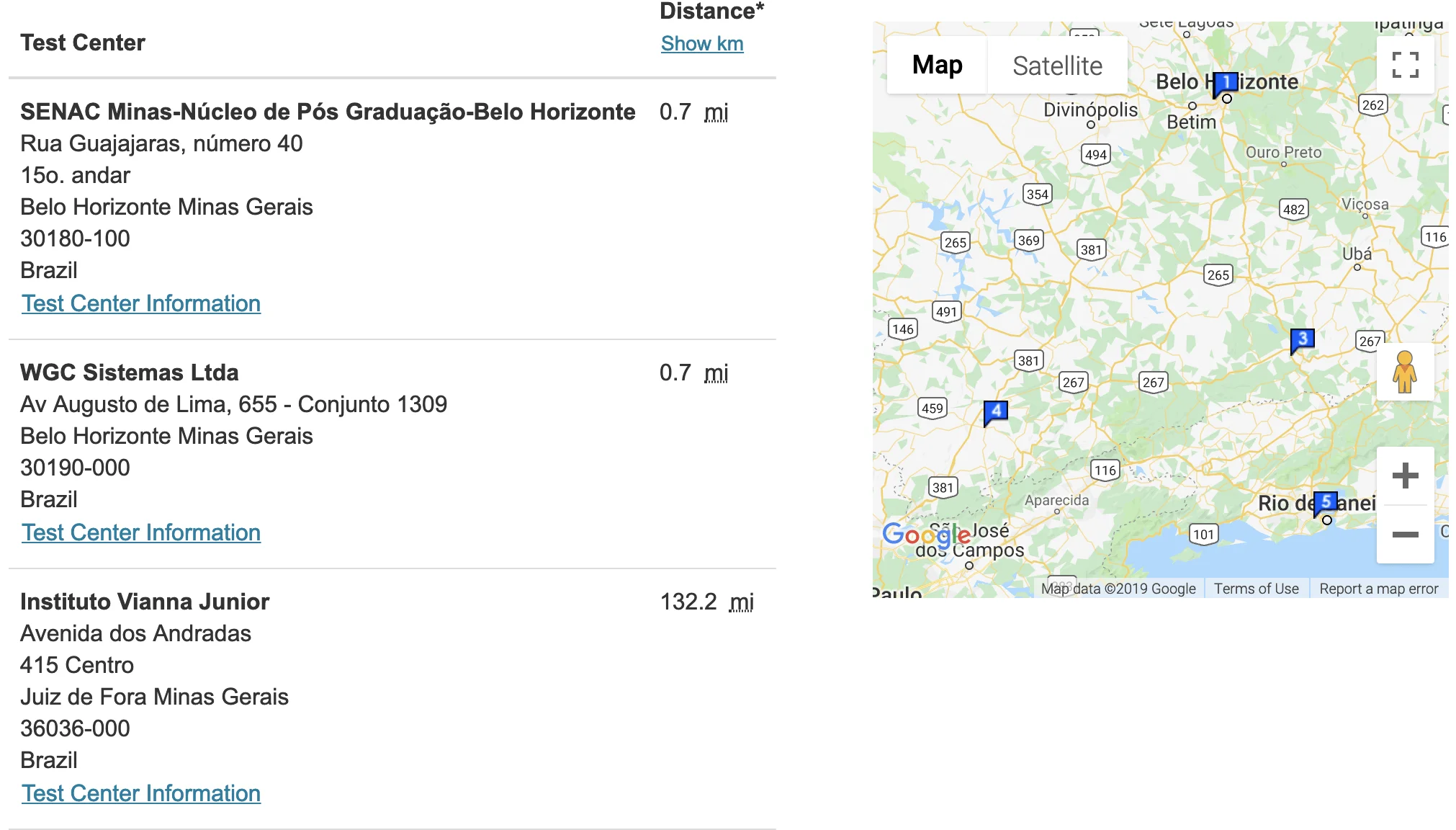The width and height of the screenshot is (1456, 830).
Task: Click map marker number 4 pin
Action: tap(995, 411)
